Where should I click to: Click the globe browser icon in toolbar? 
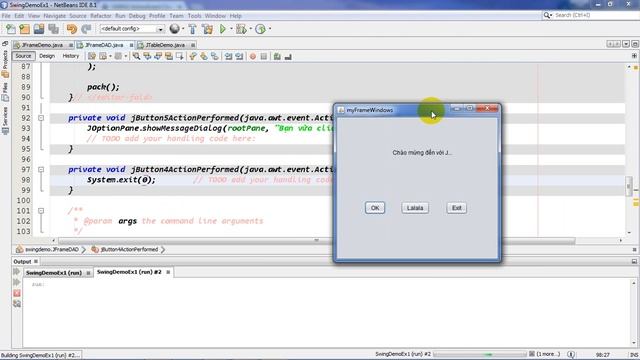point(174,29)
